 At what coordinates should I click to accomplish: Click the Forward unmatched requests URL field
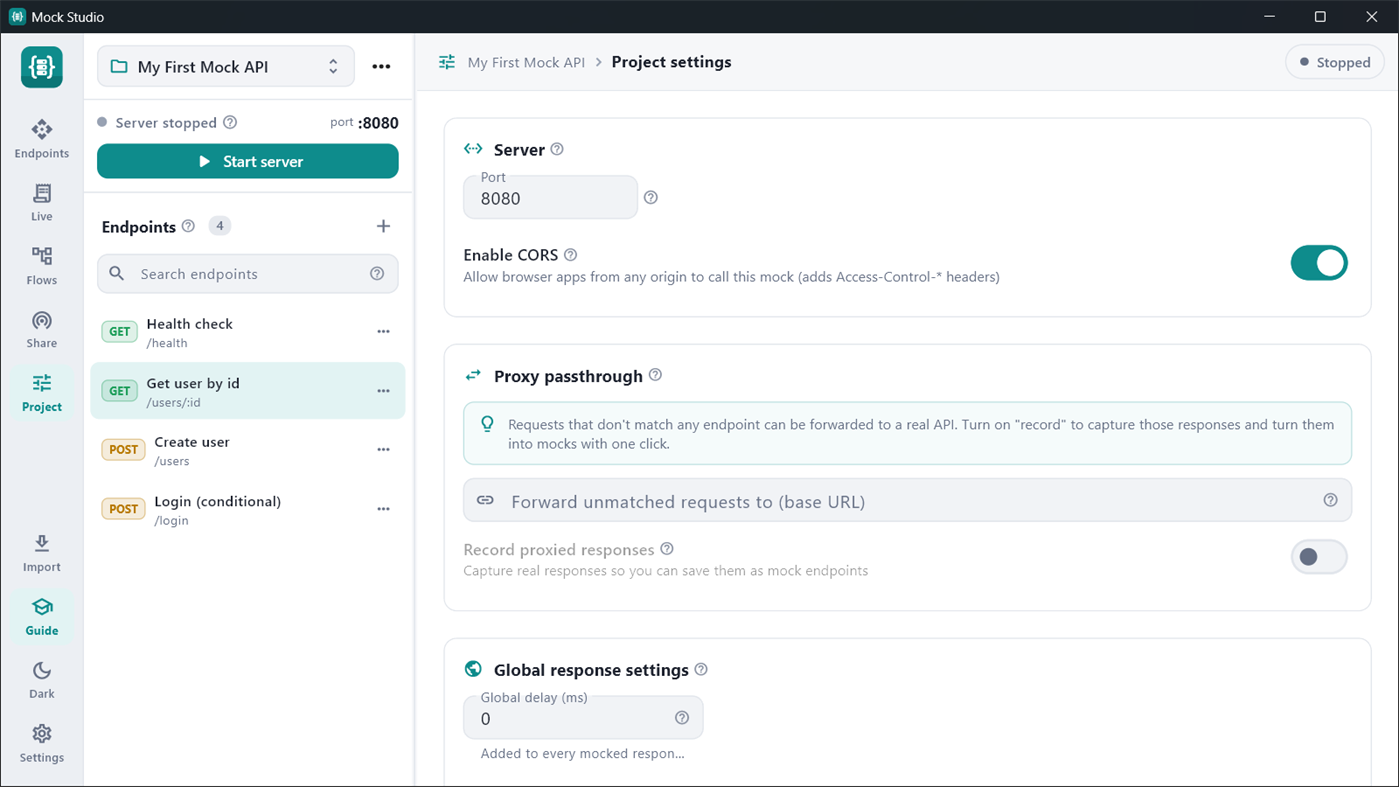click(907, 500)
